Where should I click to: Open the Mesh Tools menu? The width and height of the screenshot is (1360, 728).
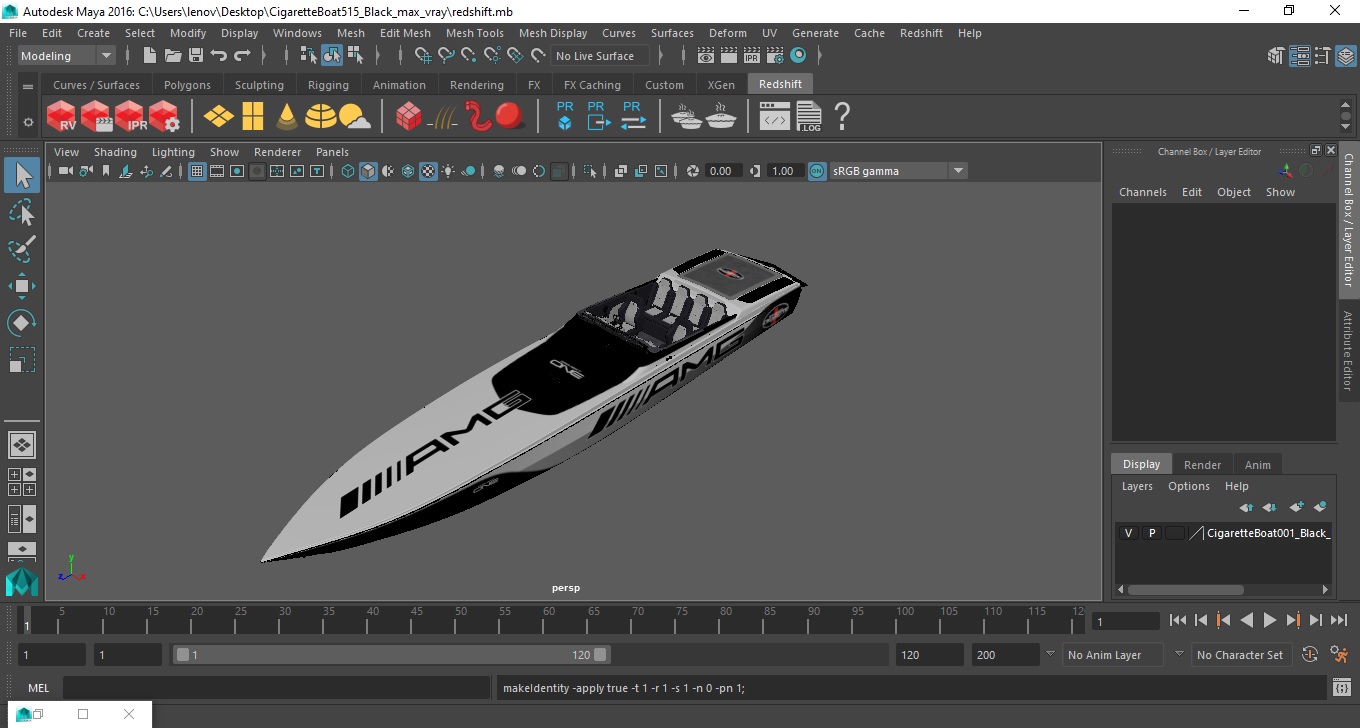[x=474, y=33]
